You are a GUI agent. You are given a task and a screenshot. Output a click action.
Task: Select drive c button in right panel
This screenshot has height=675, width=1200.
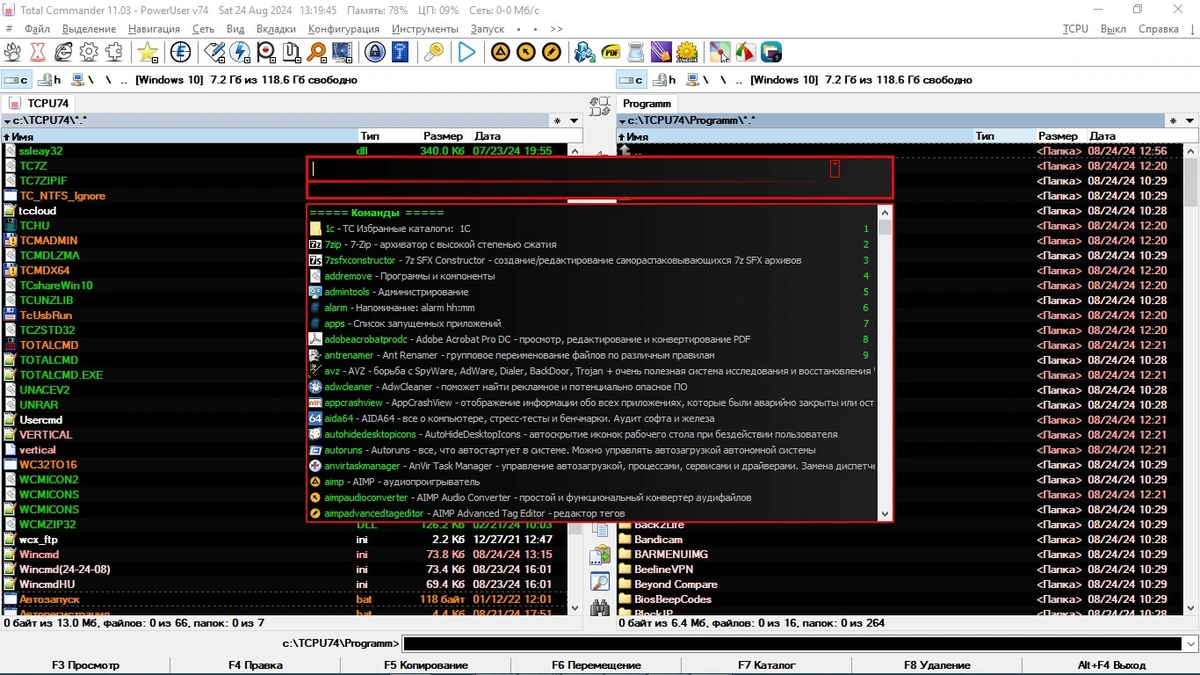point(632,80)
